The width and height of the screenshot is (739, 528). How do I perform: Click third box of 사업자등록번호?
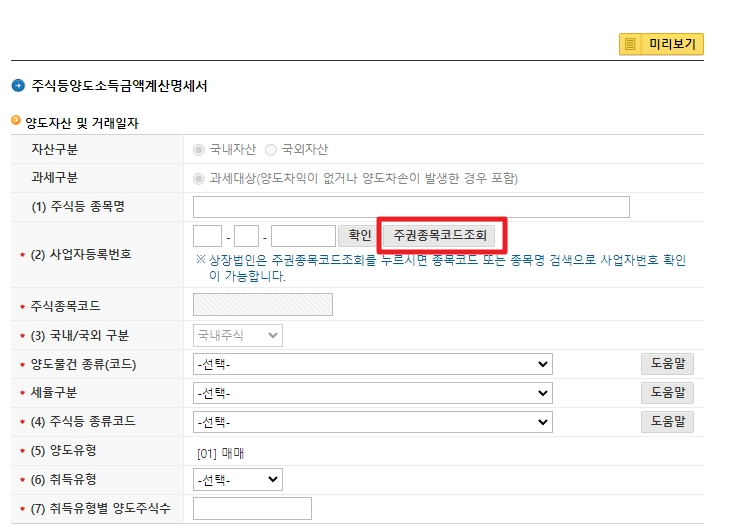(303, 236)
